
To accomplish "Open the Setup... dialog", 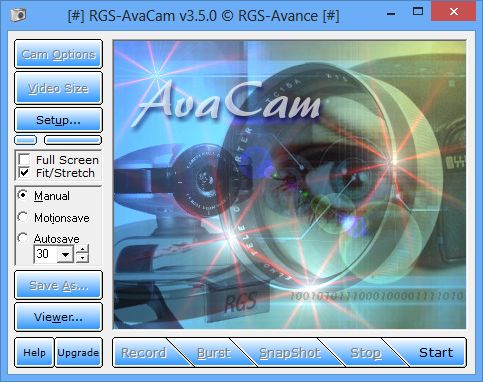I will click(x=58, y=120).
